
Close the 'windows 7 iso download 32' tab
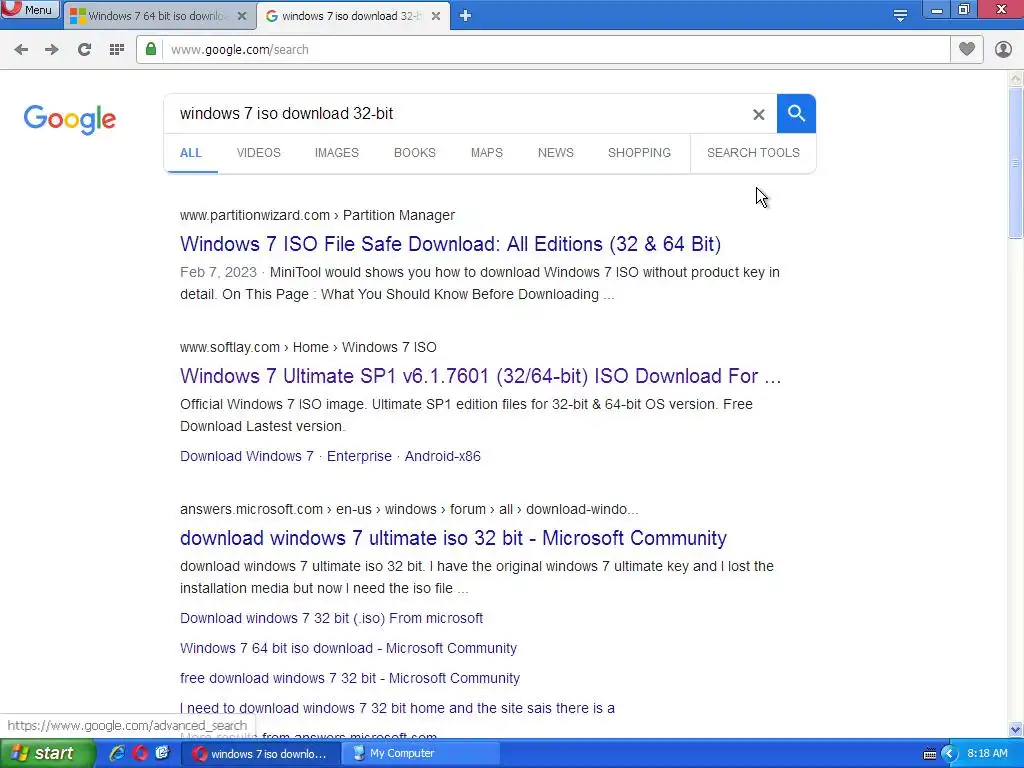point(436,16)
